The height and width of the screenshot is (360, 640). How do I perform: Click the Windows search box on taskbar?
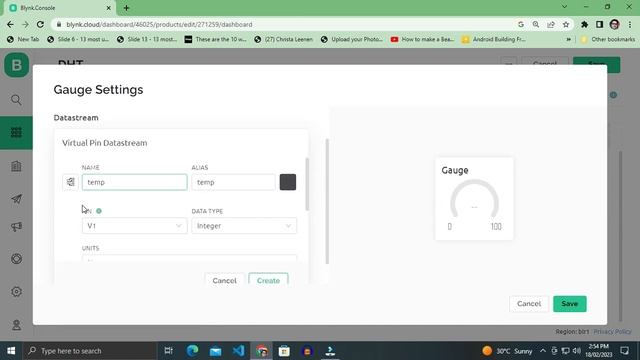click(90, 351)
